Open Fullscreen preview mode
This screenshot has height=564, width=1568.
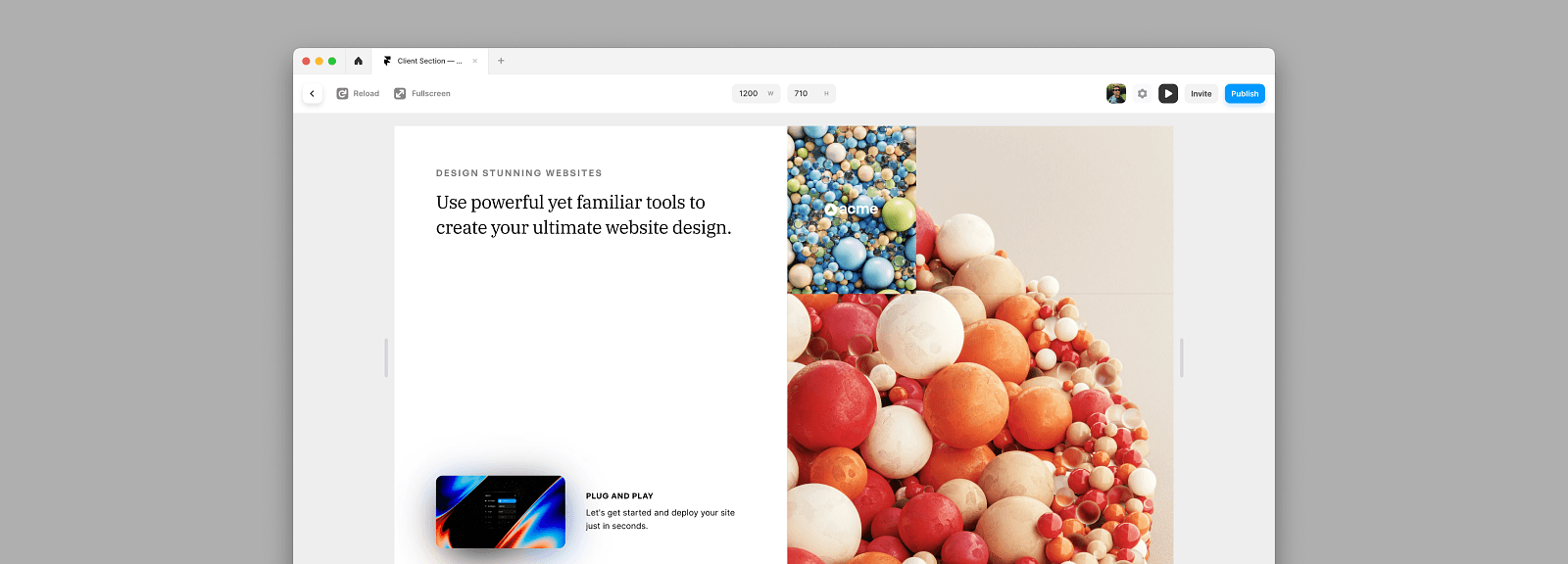pos(422,94)
